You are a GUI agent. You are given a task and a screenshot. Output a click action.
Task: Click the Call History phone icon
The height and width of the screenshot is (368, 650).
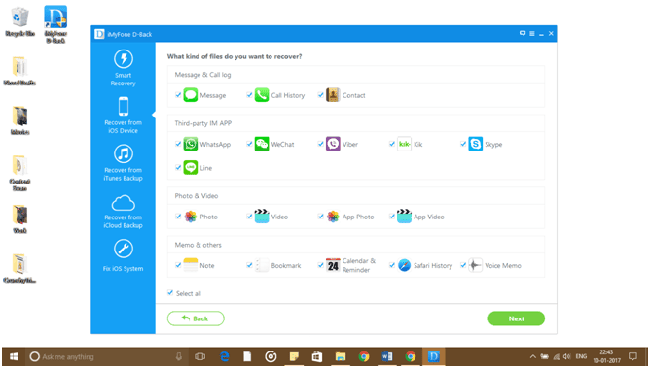tap(262, 95)
